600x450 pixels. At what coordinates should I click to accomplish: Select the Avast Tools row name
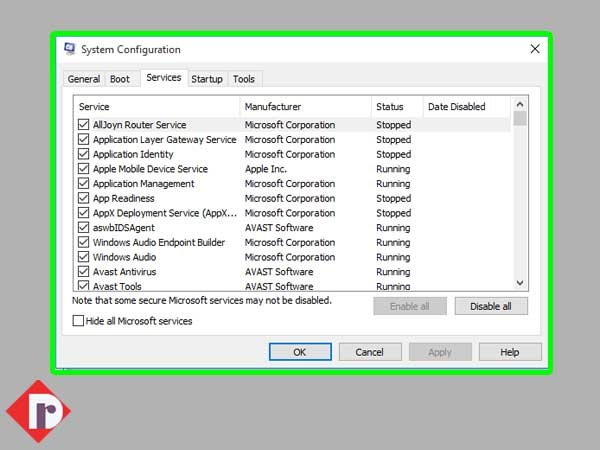(x=117, y=286)
